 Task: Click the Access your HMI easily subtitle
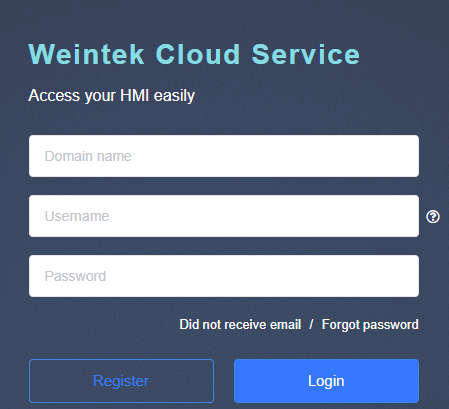click(112, 96)
